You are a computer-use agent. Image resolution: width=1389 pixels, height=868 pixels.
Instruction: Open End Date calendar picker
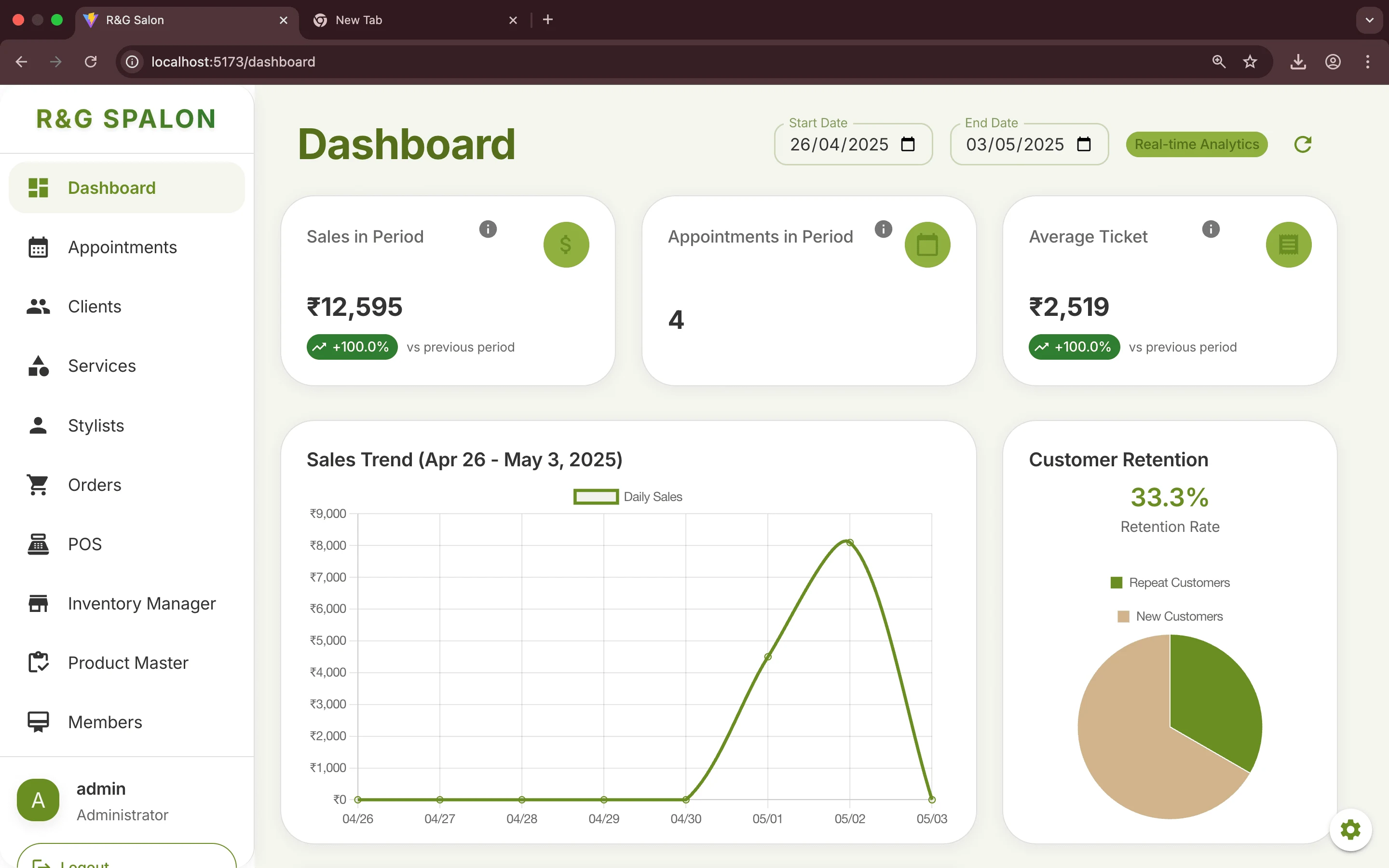[1083, 144]
